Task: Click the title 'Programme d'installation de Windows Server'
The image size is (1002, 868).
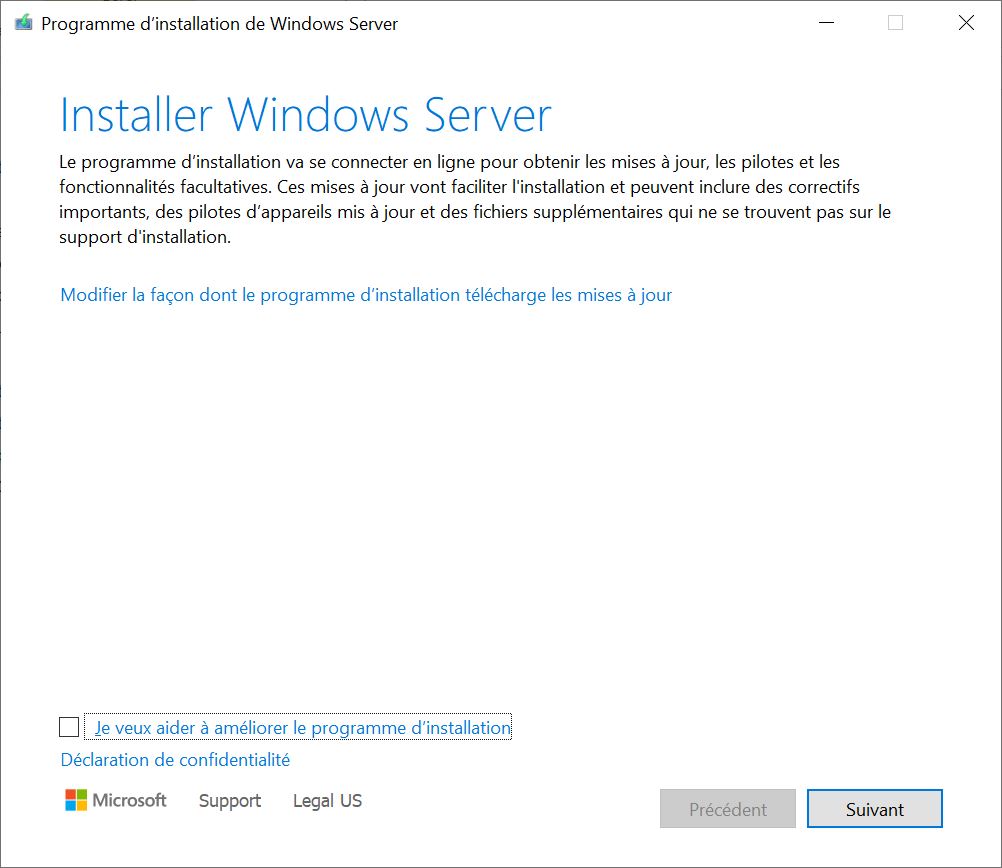Action: [219, 24]
